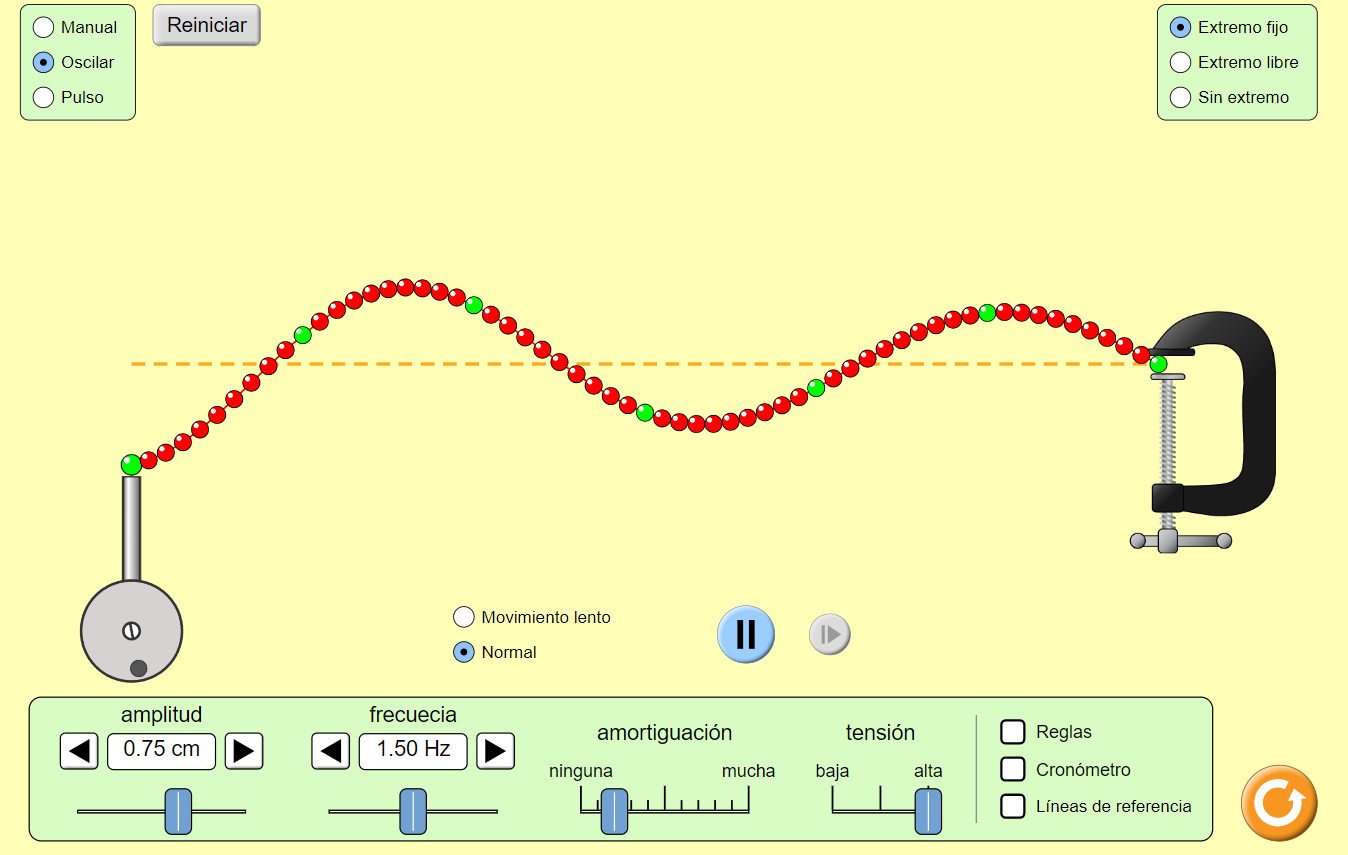Enable Movimiento lento playback speed

[x=463, y=617]
